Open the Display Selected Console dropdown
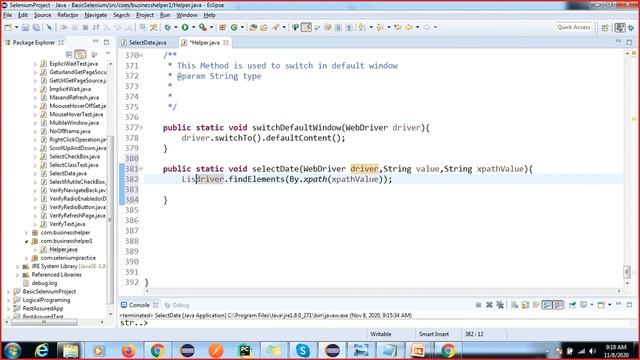This screenshot has width=640, height=360. click(x=592, y=305)
